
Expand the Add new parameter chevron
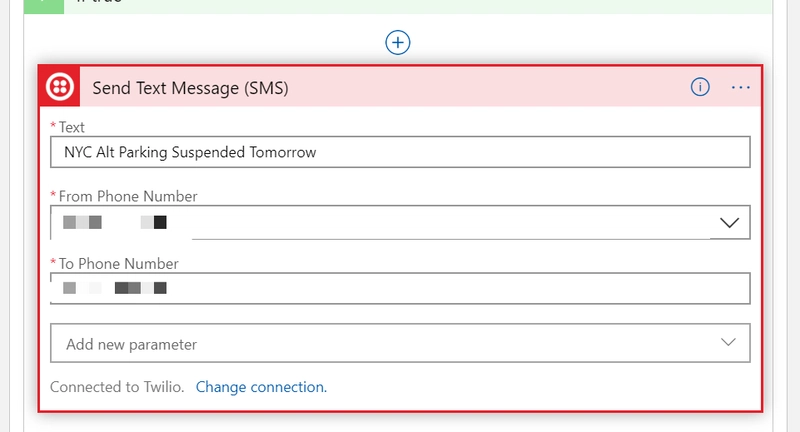(x=729, y=343)
